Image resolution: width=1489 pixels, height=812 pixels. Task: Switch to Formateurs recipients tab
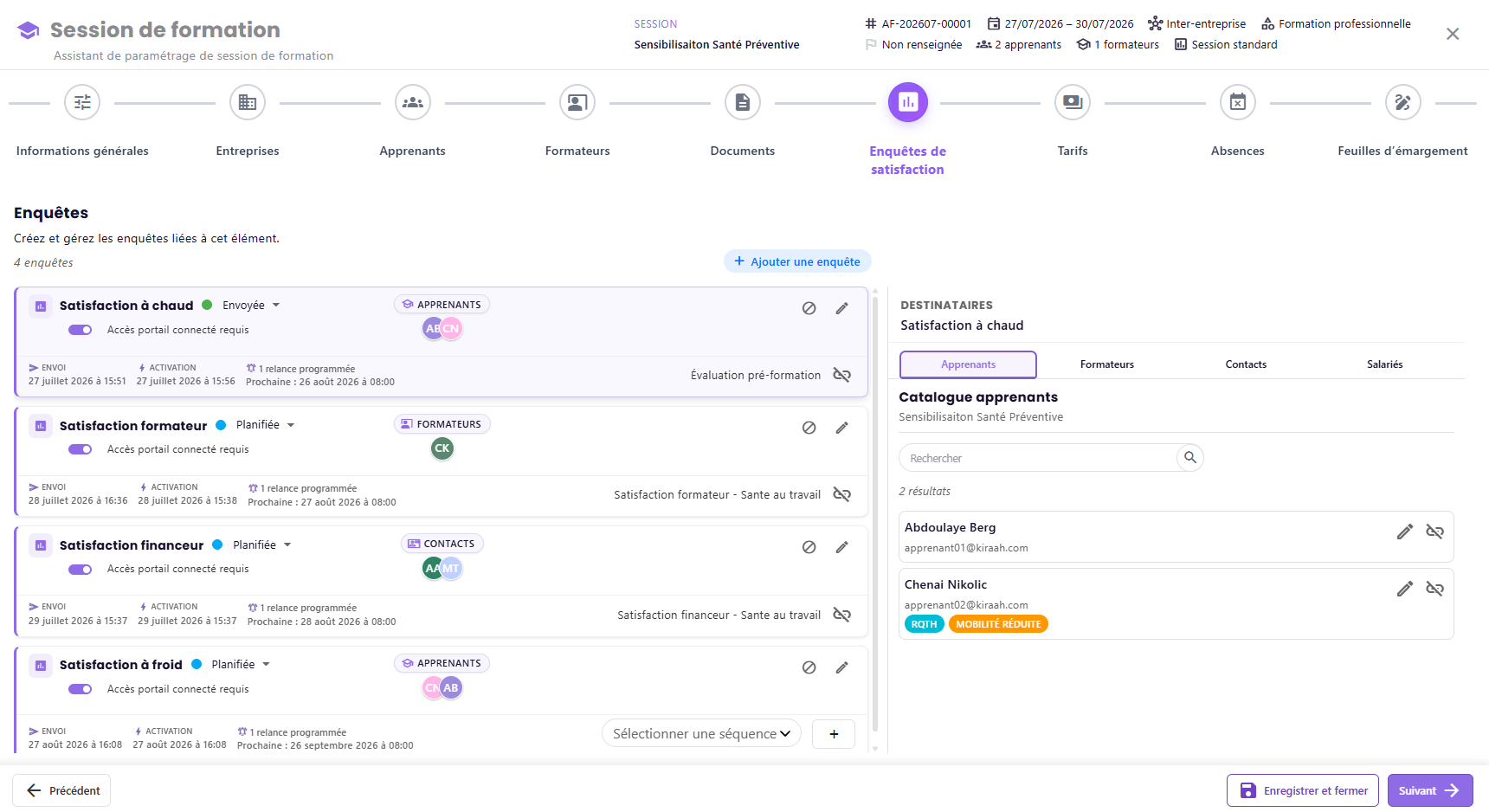[x=1106, y=364]
